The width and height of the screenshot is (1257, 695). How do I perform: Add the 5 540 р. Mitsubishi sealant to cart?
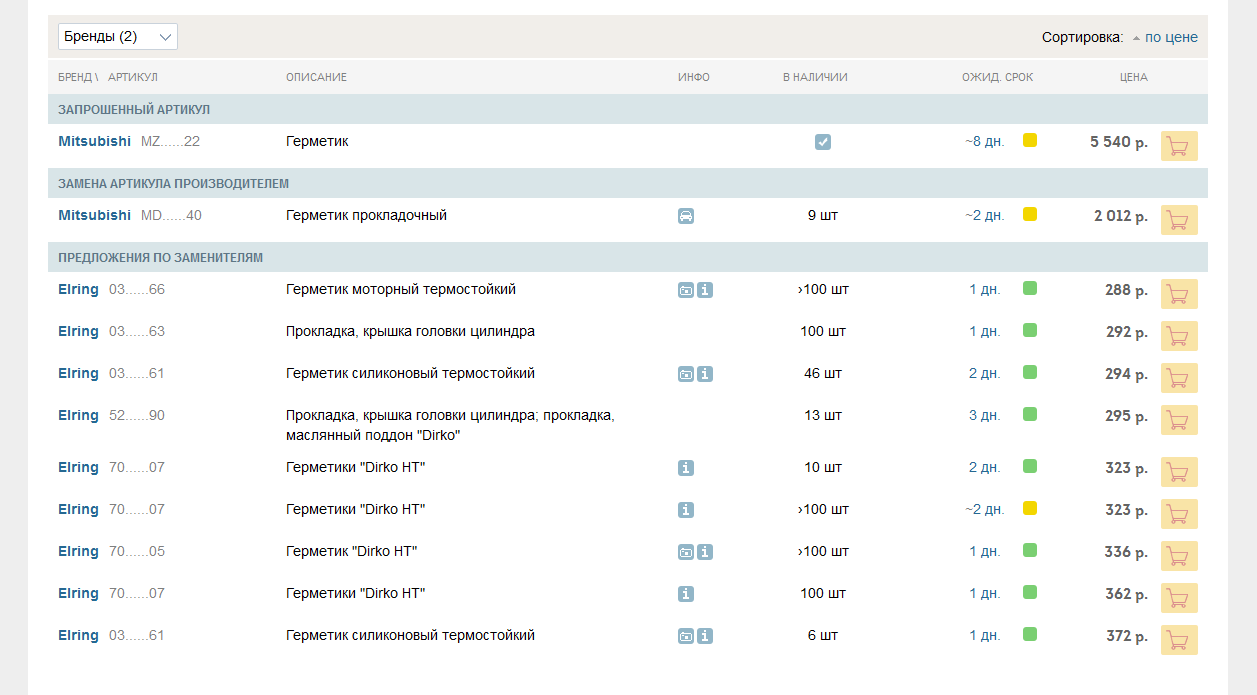[1179, 146]
